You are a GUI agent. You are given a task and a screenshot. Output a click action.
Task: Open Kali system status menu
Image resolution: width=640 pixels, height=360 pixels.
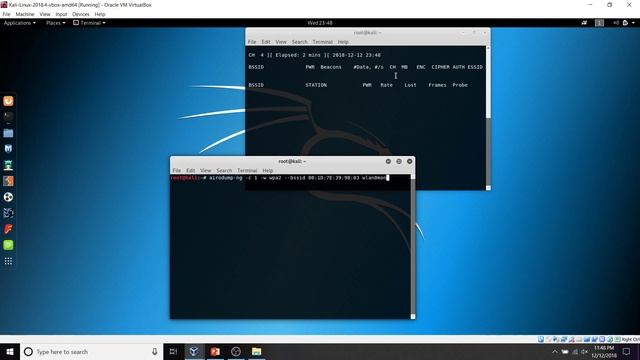625,23
